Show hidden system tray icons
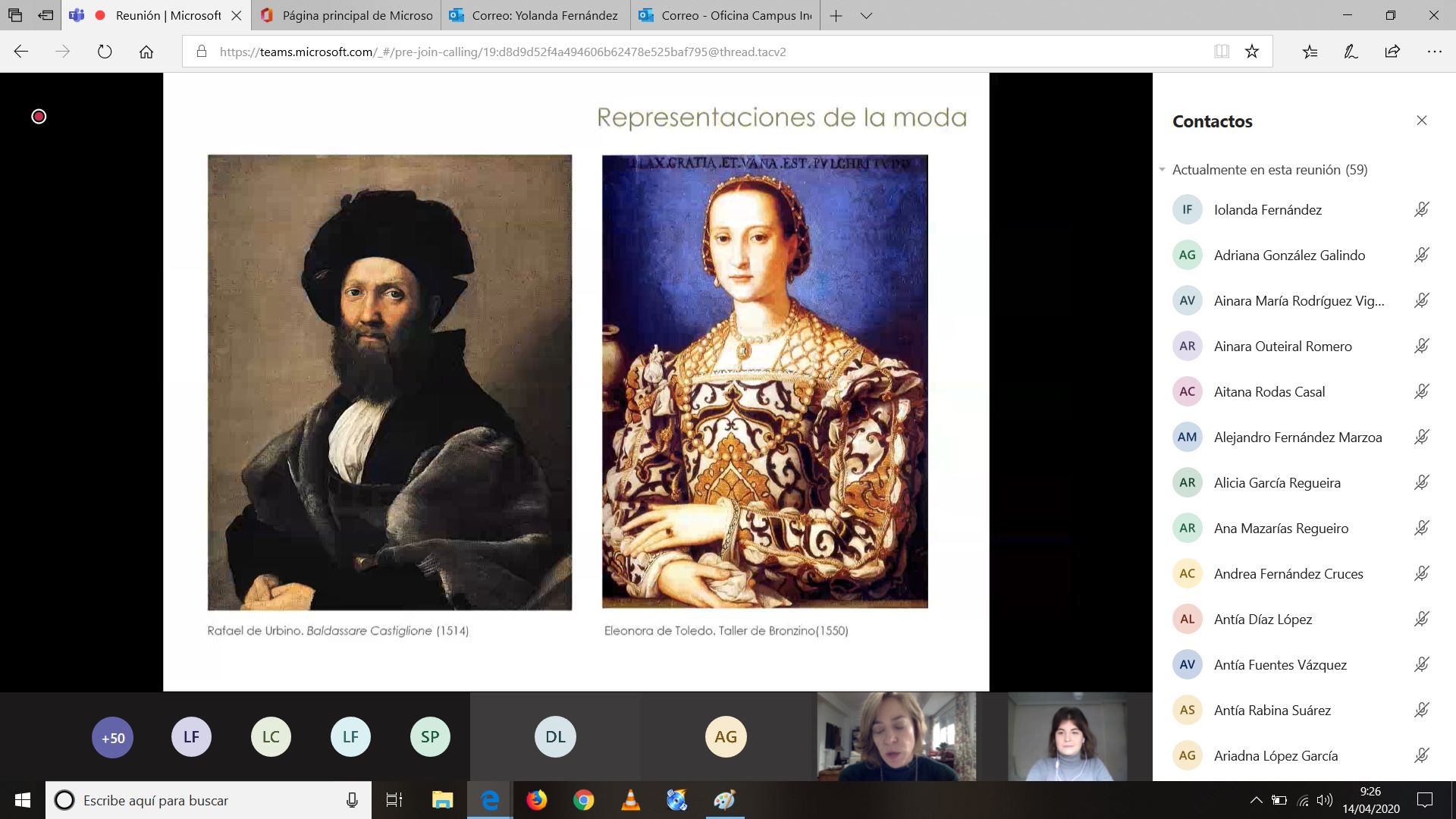Screen dimensions: 1456x819 [1256, 800]
